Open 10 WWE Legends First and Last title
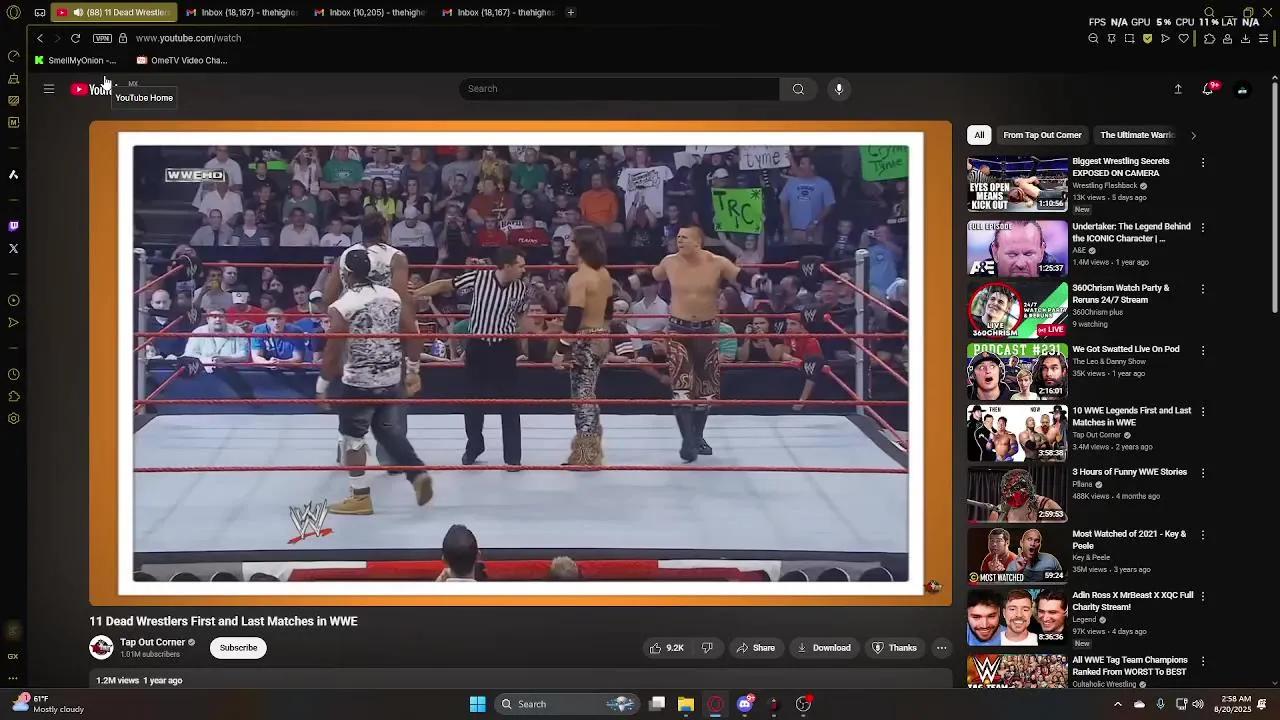 (x=1132, y=416)
